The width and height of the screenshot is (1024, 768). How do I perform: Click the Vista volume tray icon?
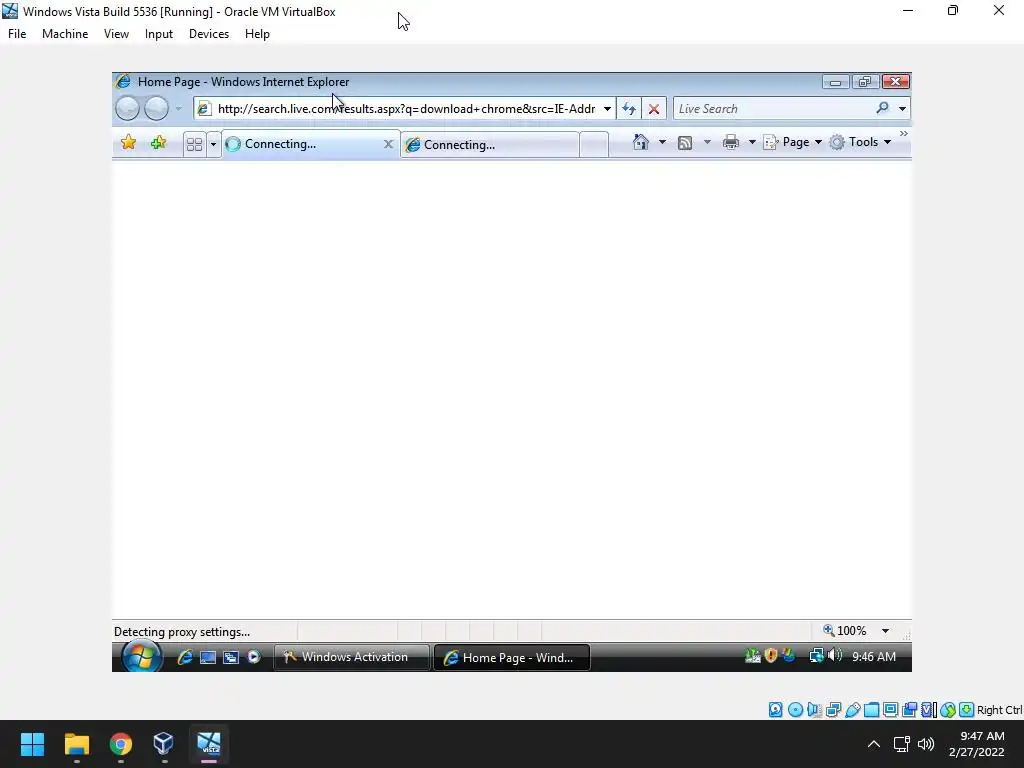coord(835,655)
